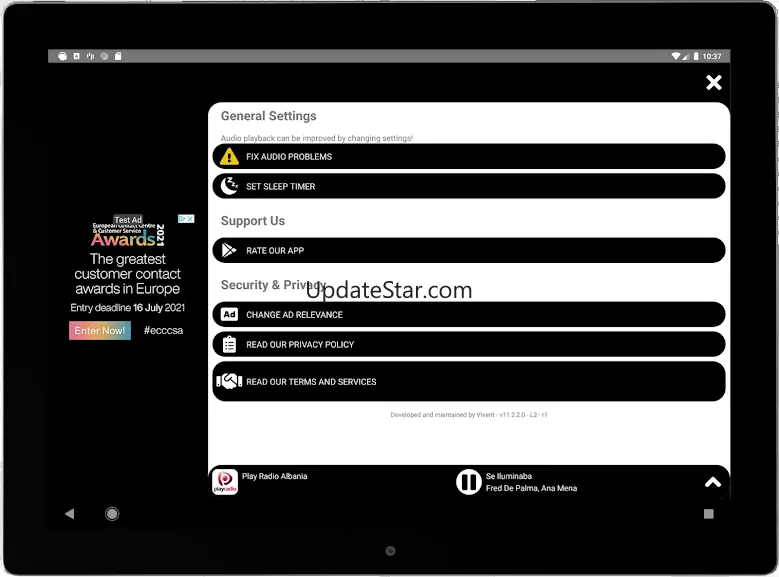Select the Play Radio Albania station name

click(275, 476)
